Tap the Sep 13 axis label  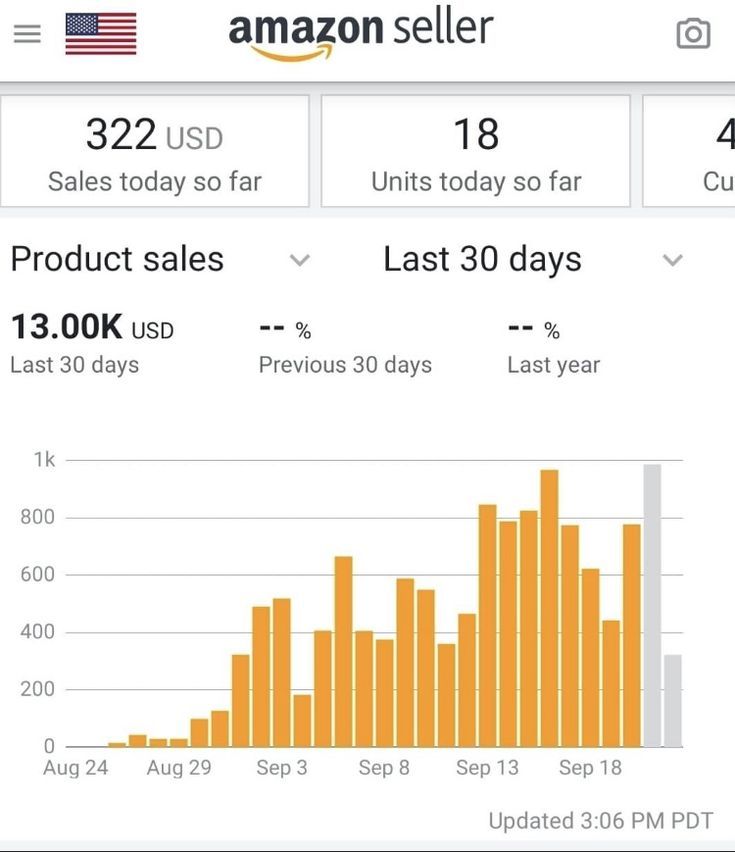coord(487,768)
